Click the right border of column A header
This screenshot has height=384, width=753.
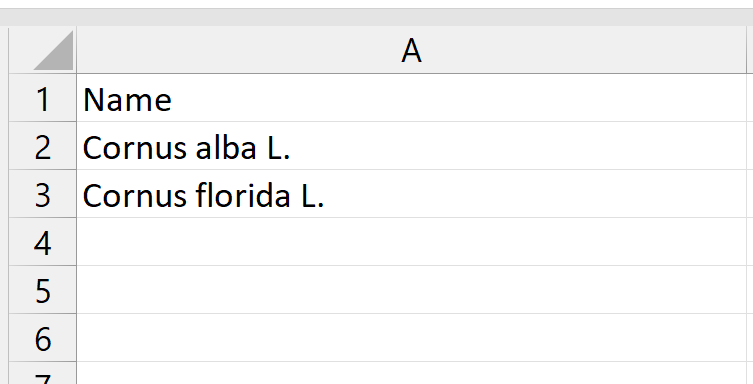point(747,50)
